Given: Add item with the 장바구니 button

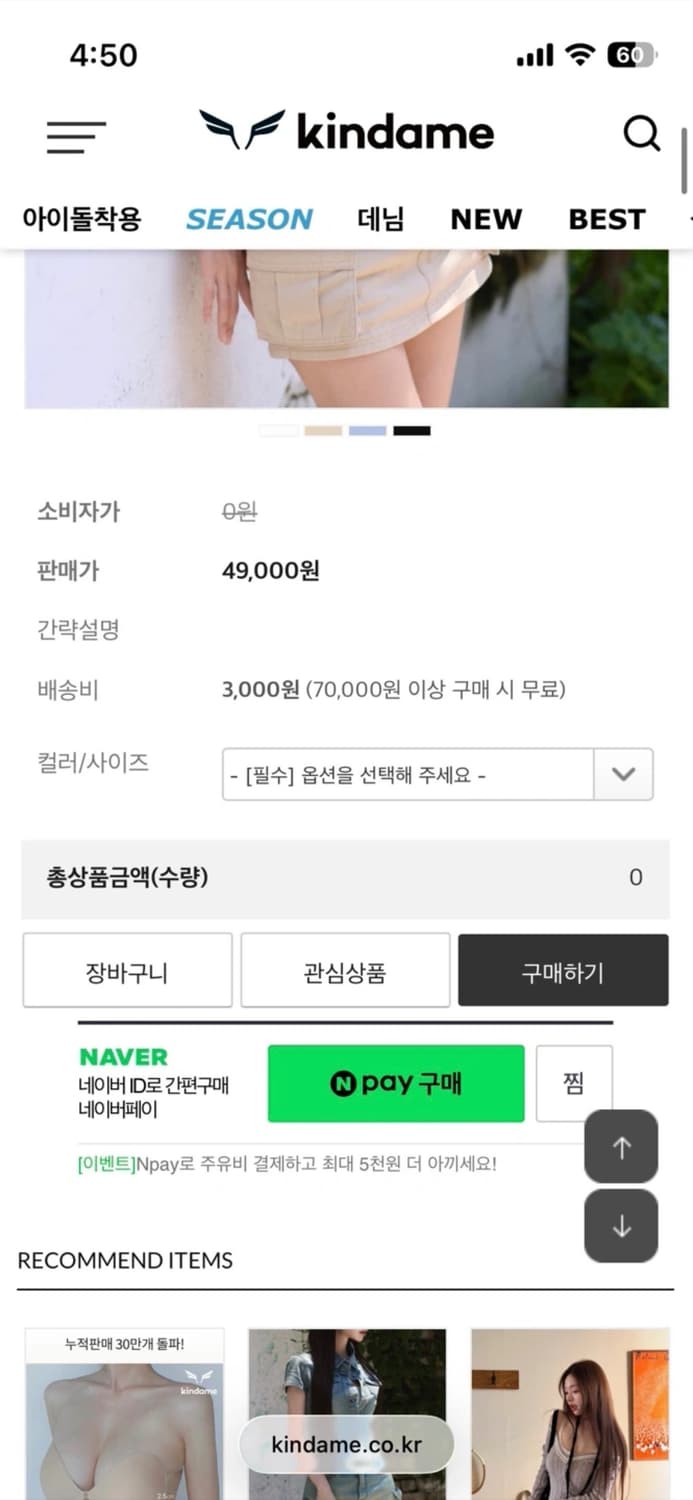Looking at the screenshot, I should 127,970.
